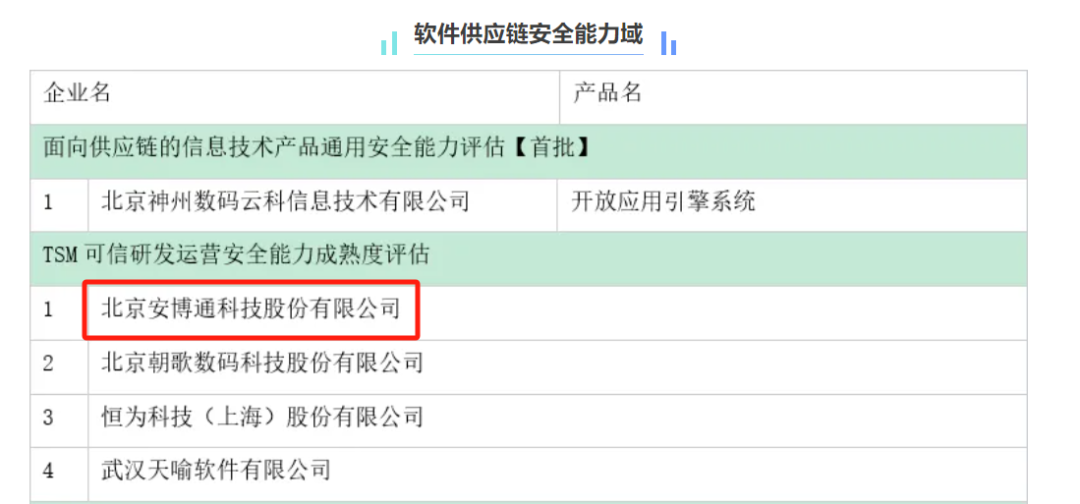Open the red-outlined 北京安博通科技股份有限公司 entry
Image resolution: width=1080 pixels, height=504 pixels.
point(251,310)
